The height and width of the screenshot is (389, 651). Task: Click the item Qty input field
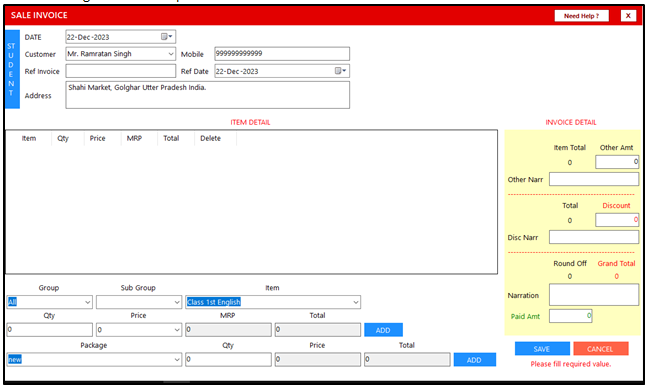[x=49, y=330]
